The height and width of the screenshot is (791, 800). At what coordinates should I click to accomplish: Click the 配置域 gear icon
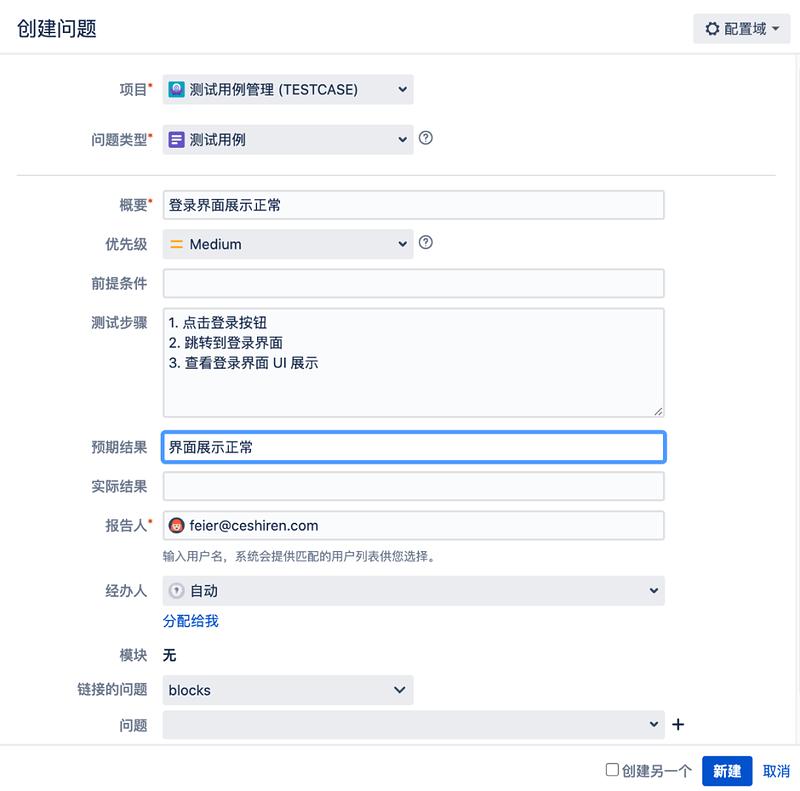coord(711,28)
